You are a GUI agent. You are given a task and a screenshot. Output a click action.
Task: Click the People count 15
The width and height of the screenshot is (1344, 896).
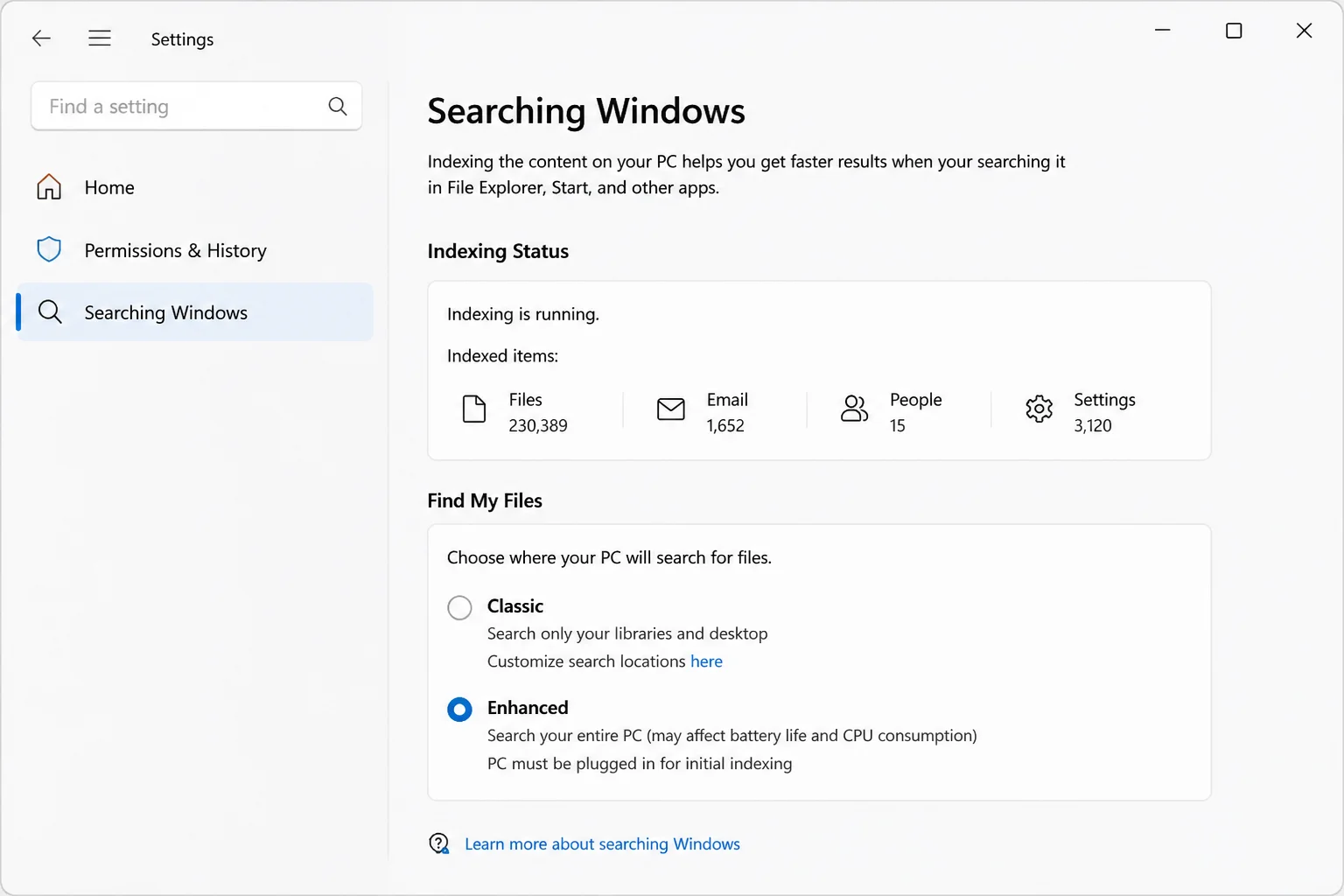pos(898,425)
